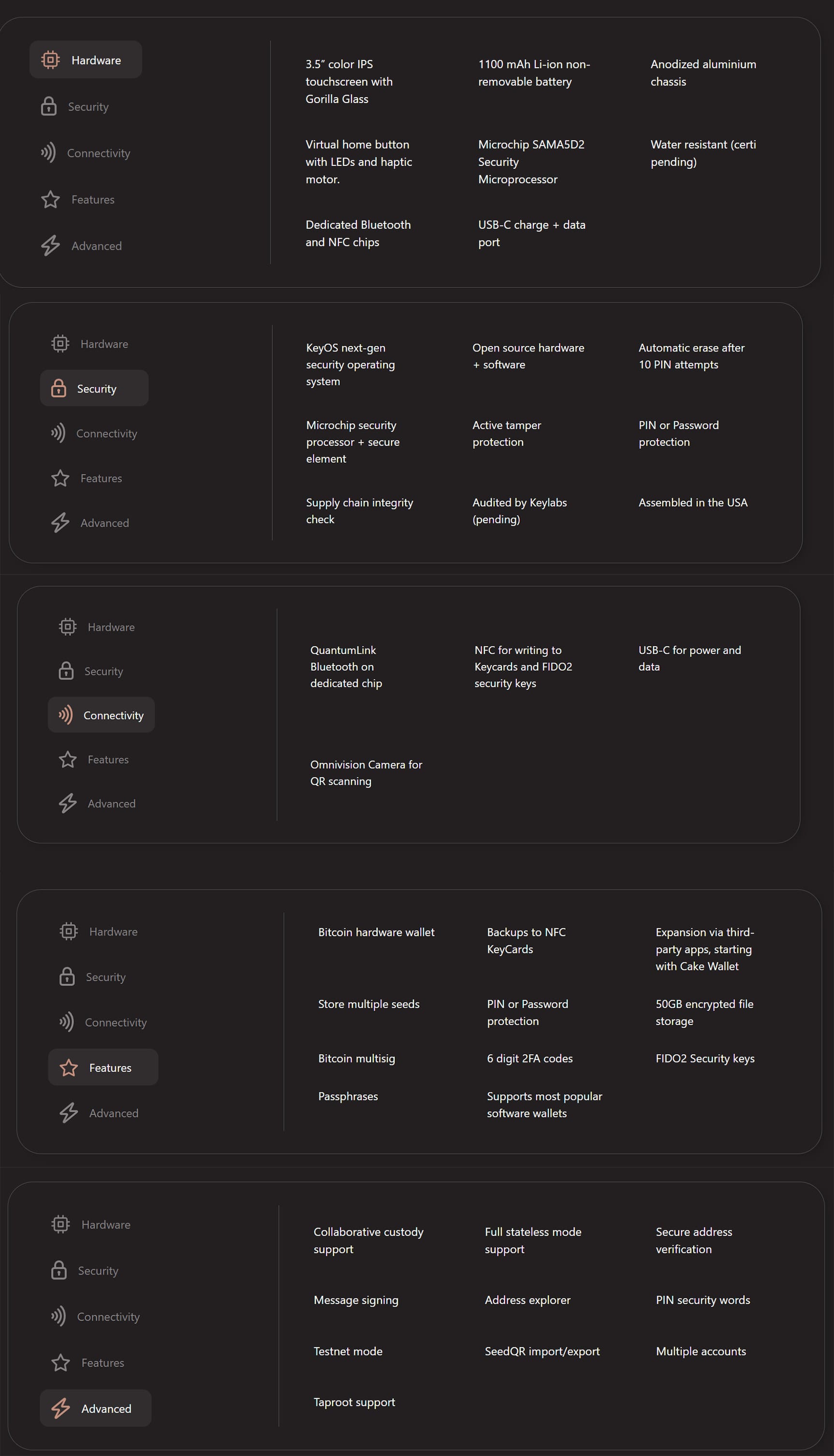Select the active Hardware tab label
Image resolution: width=834 pixels, height=1456 pixels.
pos(96,60)
